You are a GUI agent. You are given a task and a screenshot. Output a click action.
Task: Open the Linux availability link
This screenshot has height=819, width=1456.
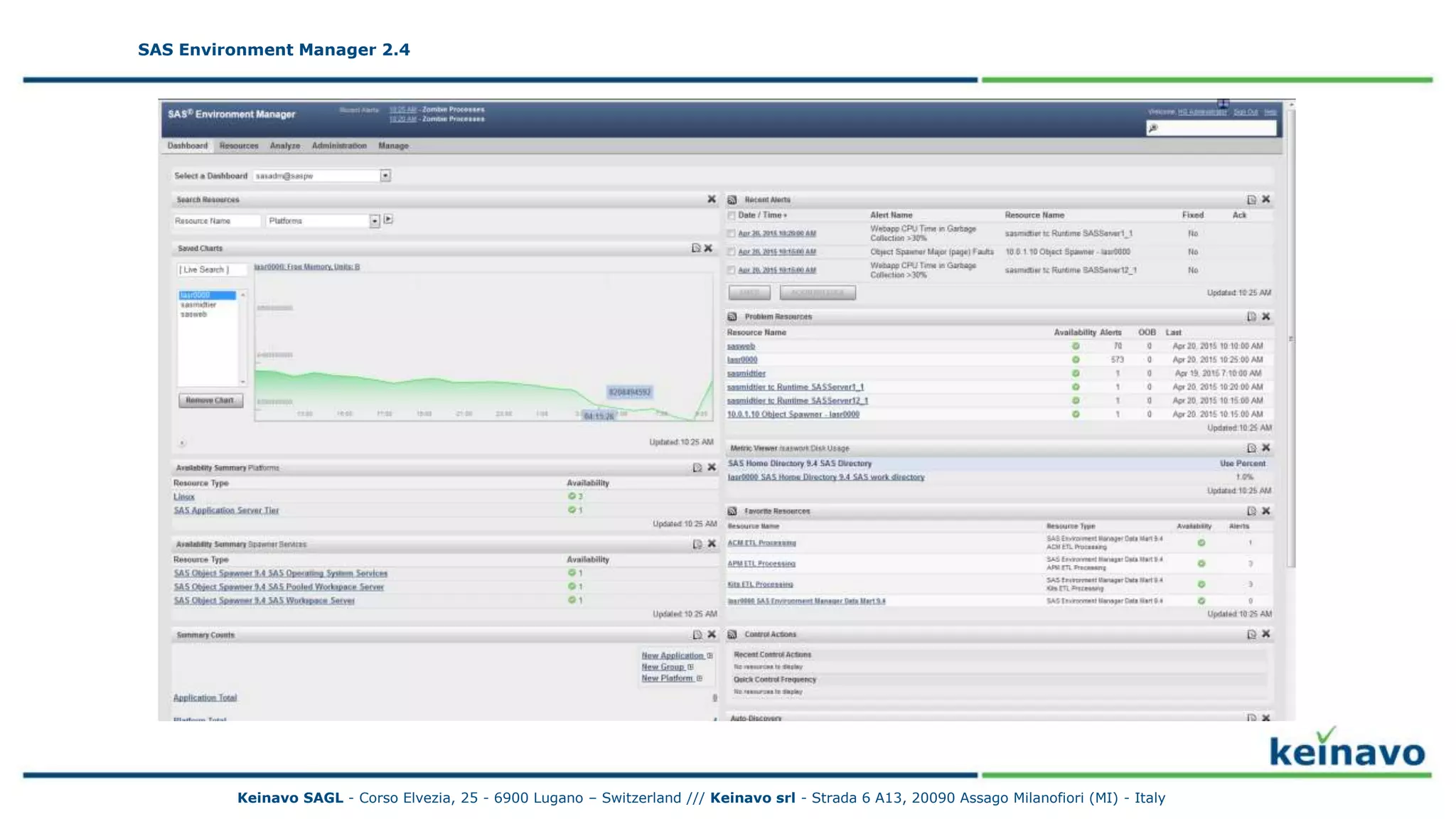(184, 497)
